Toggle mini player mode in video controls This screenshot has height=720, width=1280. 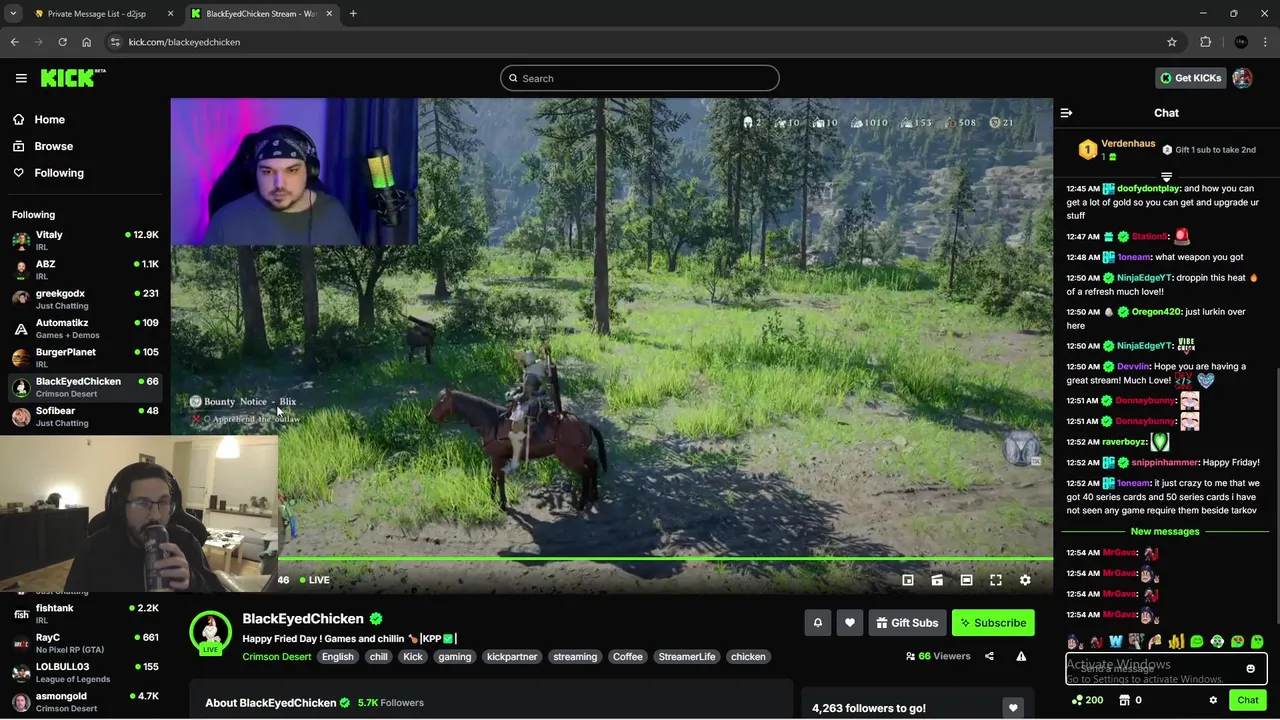(908, 580)
